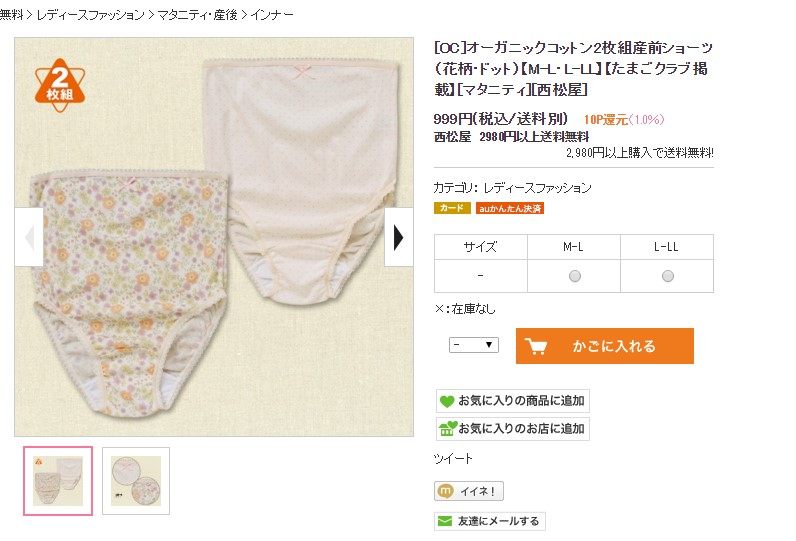Click the mixi イイネ! icon
This screenshot has width=796, height=541.
[446, 491]
